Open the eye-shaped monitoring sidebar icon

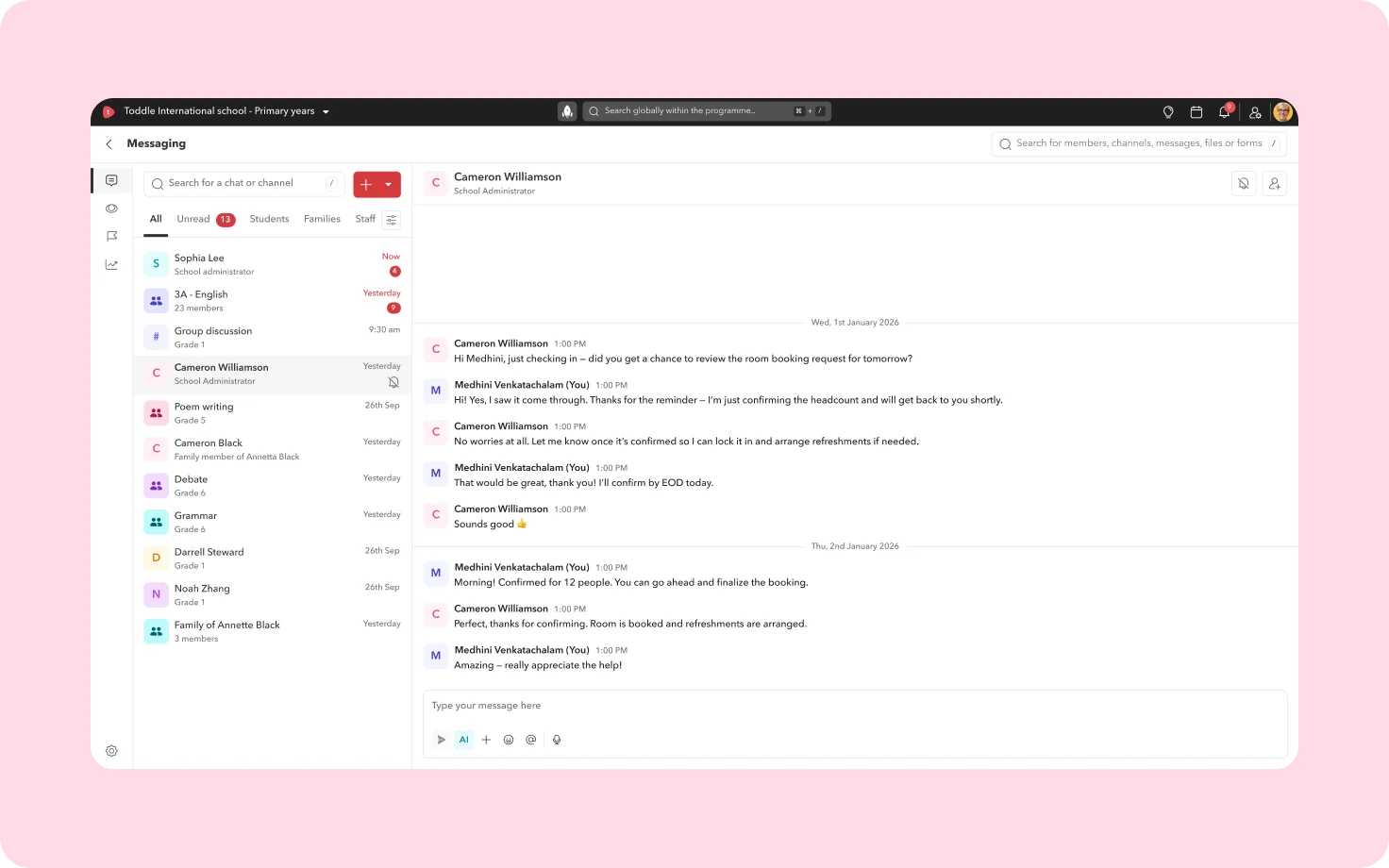coord(111,209)
